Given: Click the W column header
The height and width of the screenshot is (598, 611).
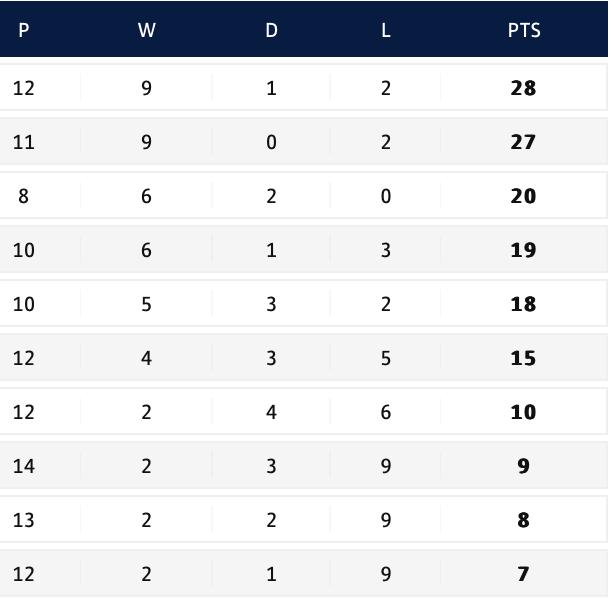Looking at the screenshot, I should click(146, 30).
